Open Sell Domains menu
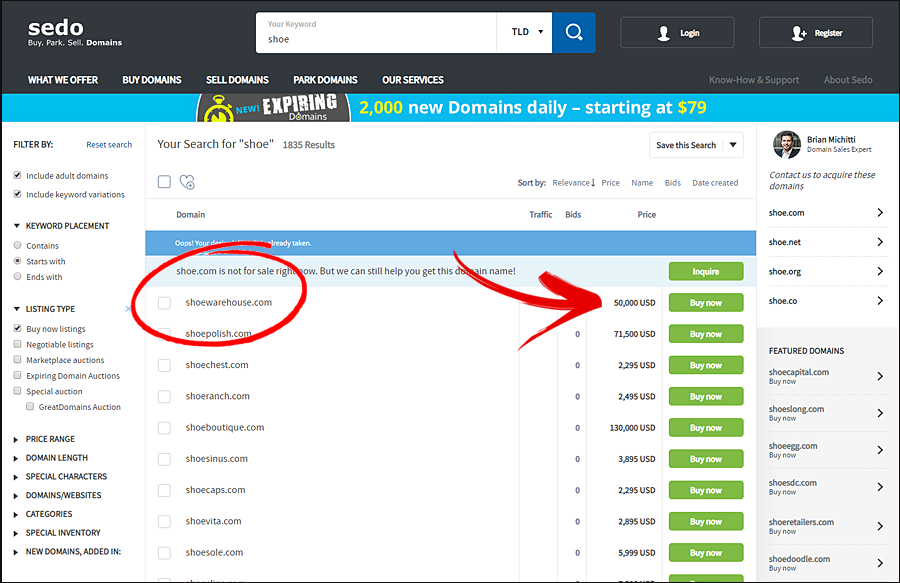The image size is (900, 583). pyautogui.click(x=237, y=80)
